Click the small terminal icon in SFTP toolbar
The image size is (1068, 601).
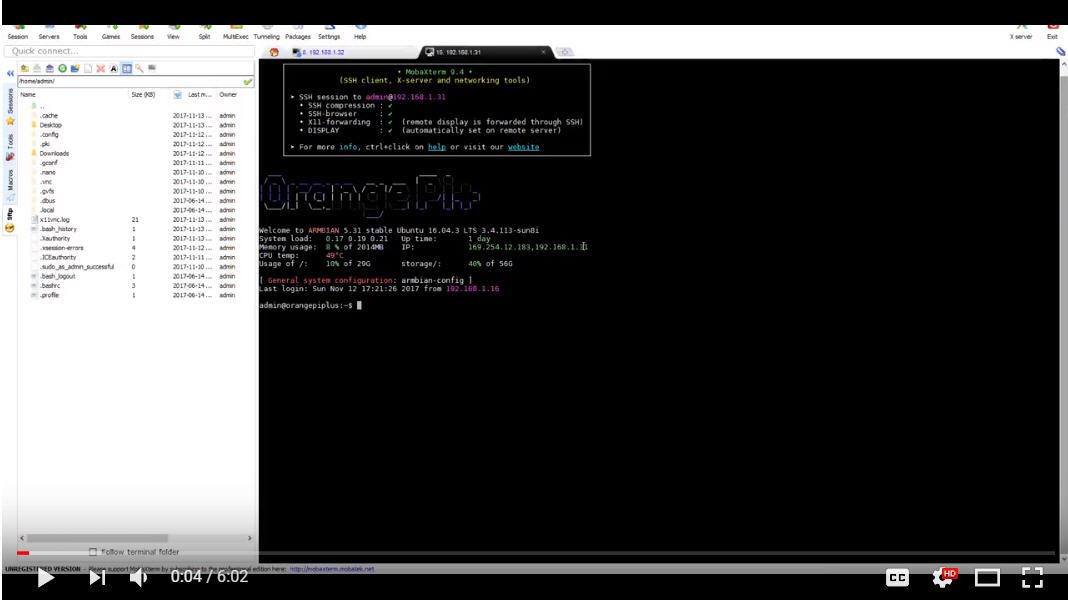point(152,68)
